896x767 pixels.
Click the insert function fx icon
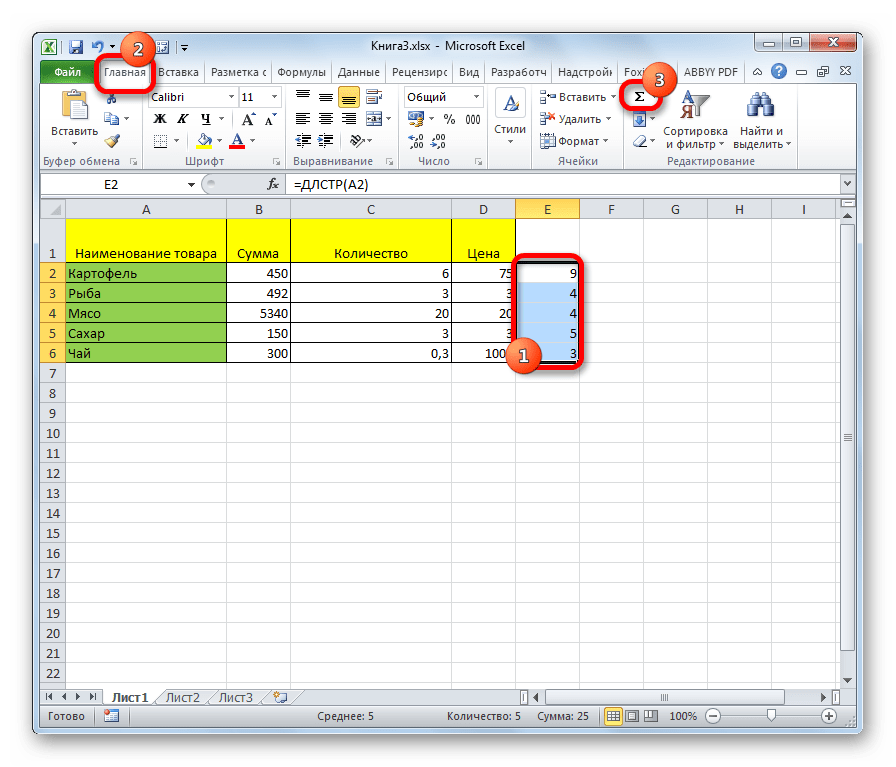point(272,185)
